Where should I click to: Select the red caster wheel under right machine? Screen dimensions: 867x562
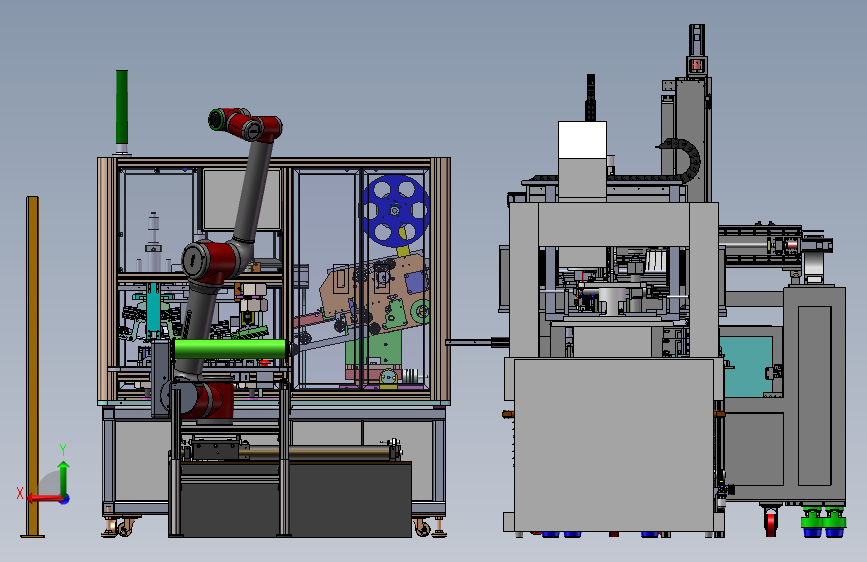click(x=770, y=523)
